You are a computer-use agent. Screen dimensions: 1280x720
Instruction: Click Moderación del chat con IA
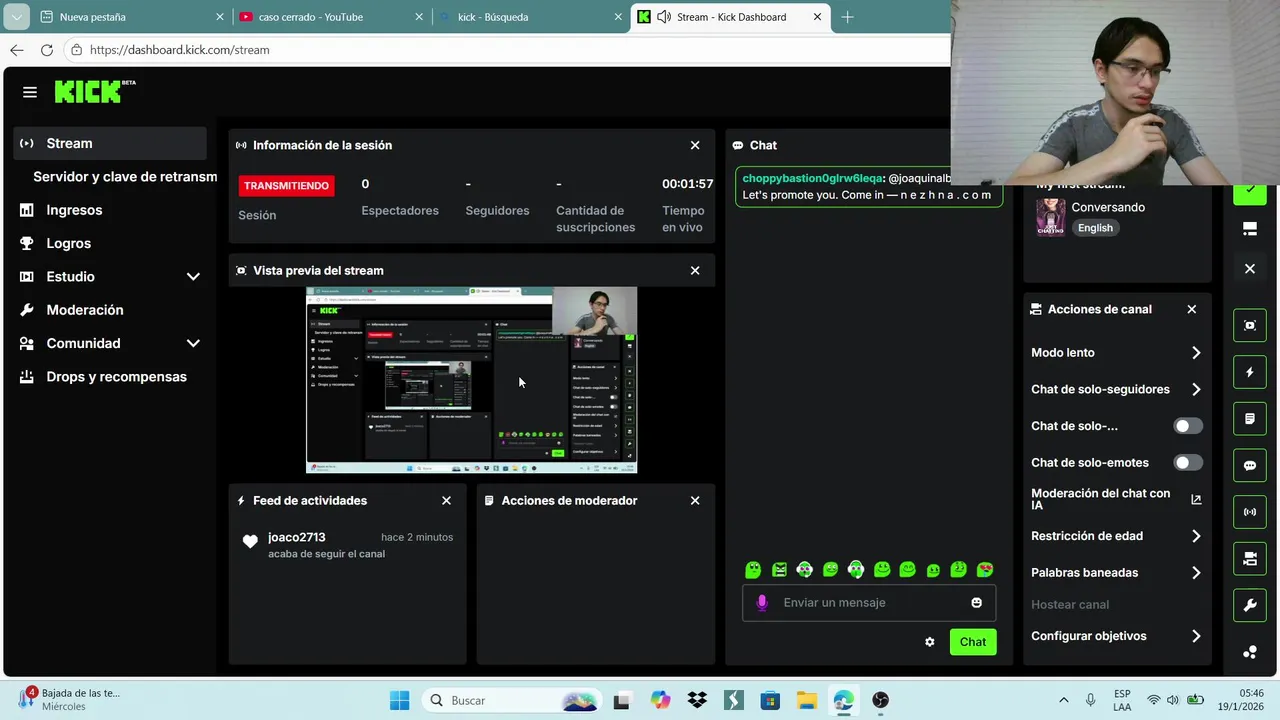[1100, 499]
